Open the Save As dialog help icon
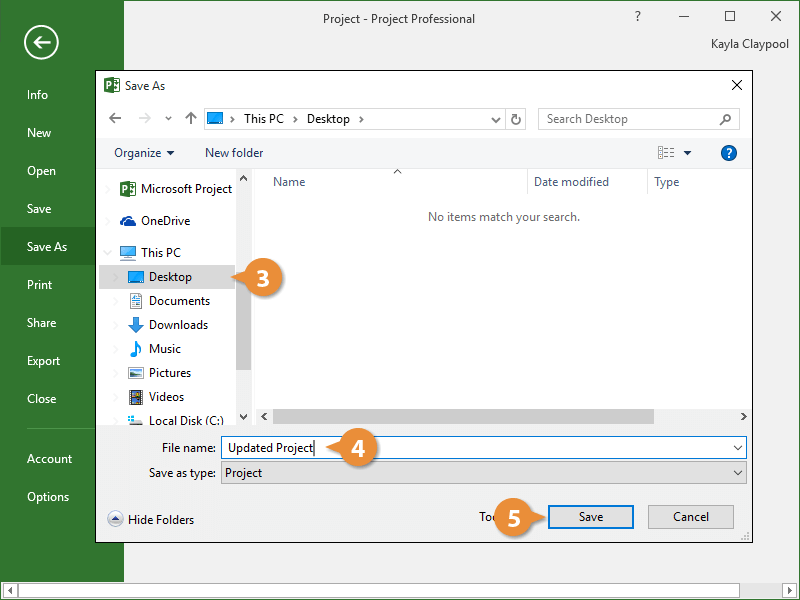The width and height of the screenshot is (800, 600). pyautogui.click(x=729, y=153)
